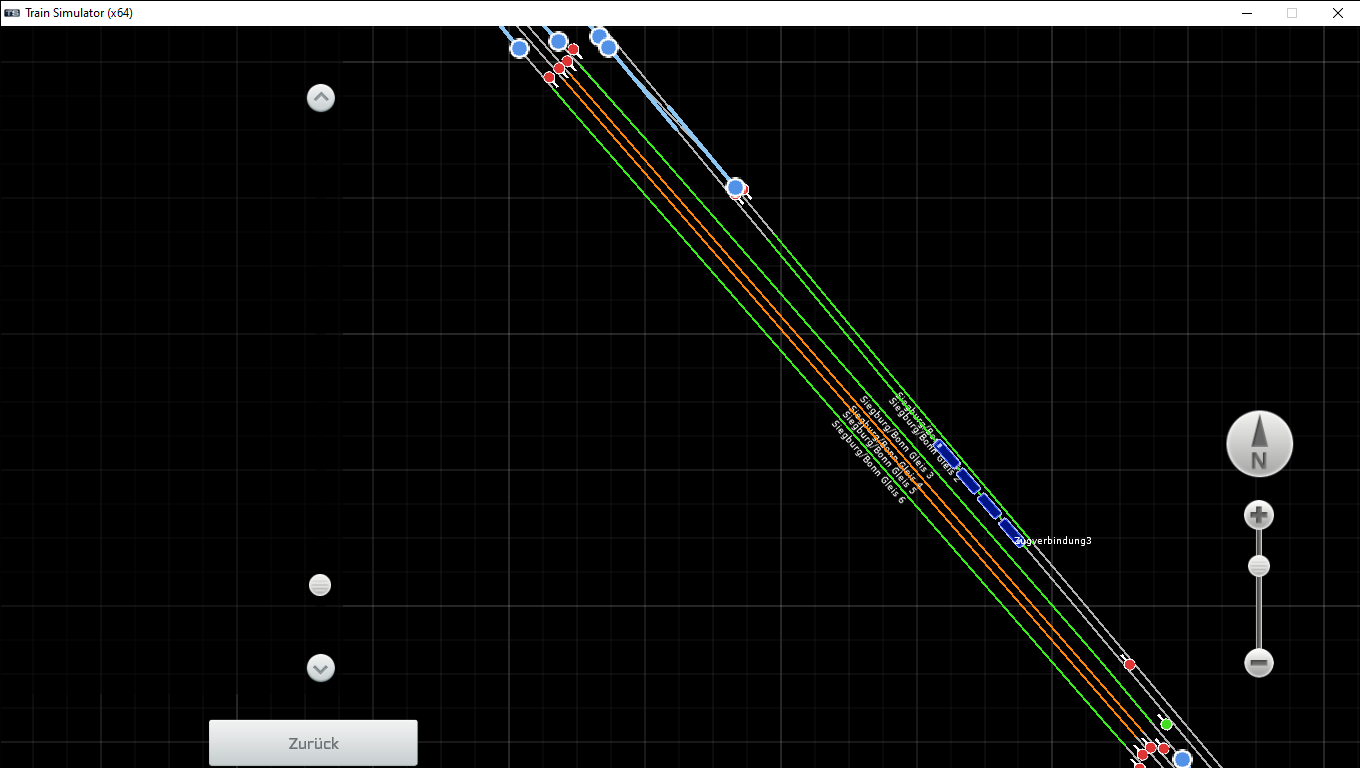
Task: Click the Zurück button
Action: tap(313, 743)
